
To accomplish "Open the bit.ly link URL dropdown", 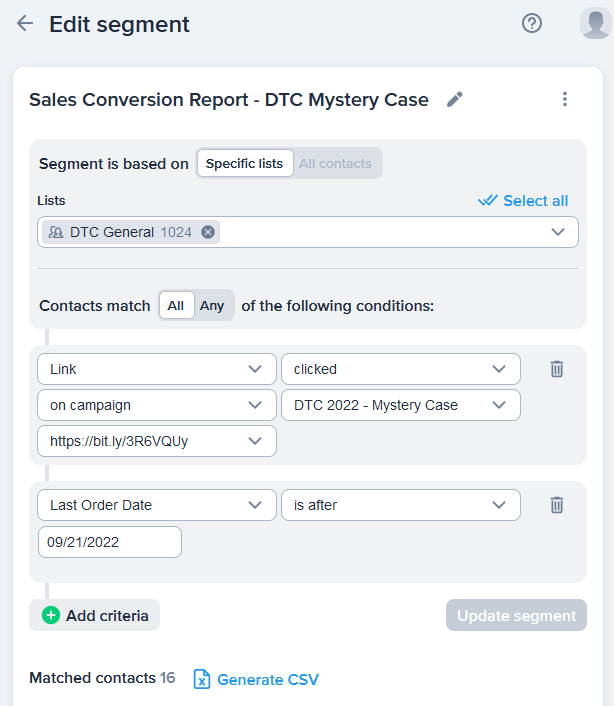I will (157, 441).
